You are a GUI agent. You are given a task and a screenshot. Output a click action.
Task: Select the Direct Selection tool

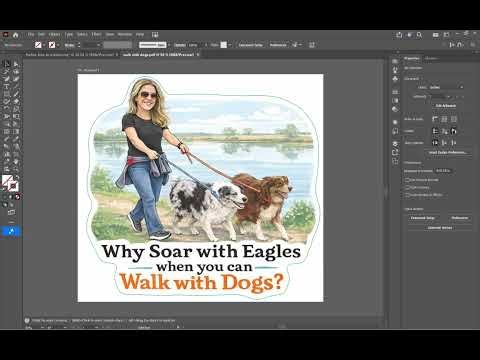coord(16,63)
